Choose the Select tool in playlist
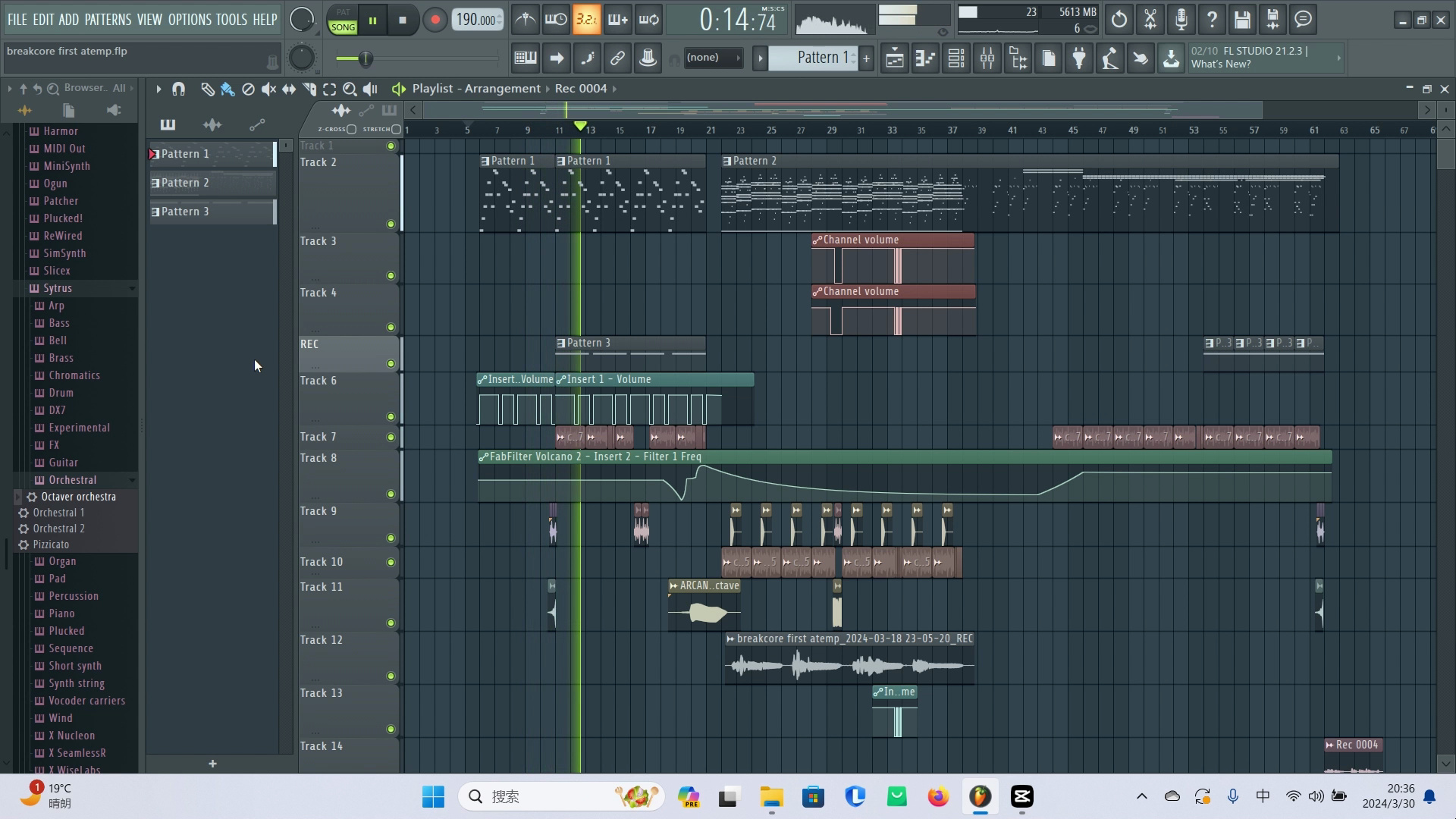Screen dimensions: 1456x819 pyautogui.click(x=330, y=89)
